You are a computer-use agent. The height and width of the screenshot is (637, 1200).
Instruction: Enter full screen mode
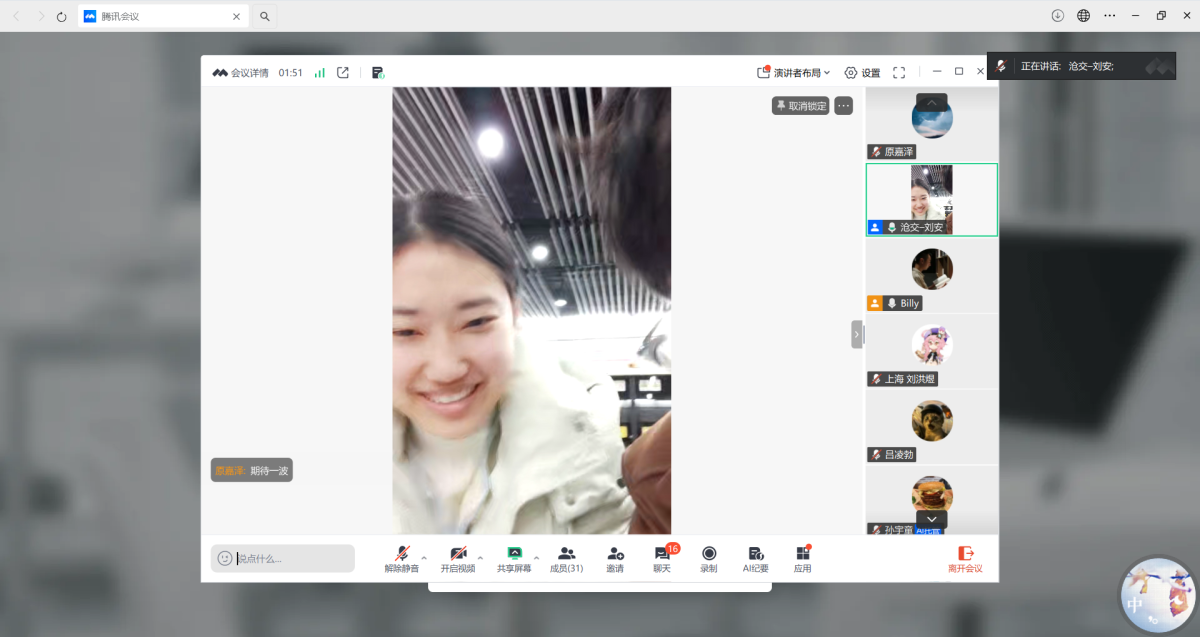(899, 73)
